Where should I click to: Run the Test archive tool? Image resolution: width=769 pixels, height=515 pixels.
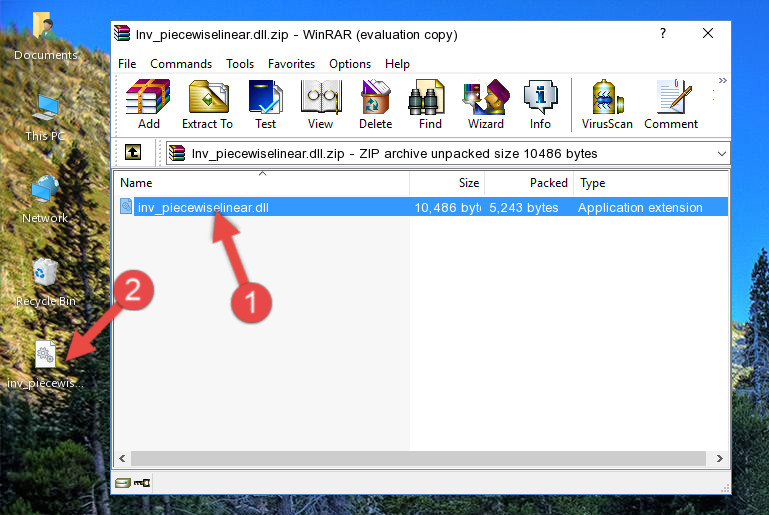(265, 104)
